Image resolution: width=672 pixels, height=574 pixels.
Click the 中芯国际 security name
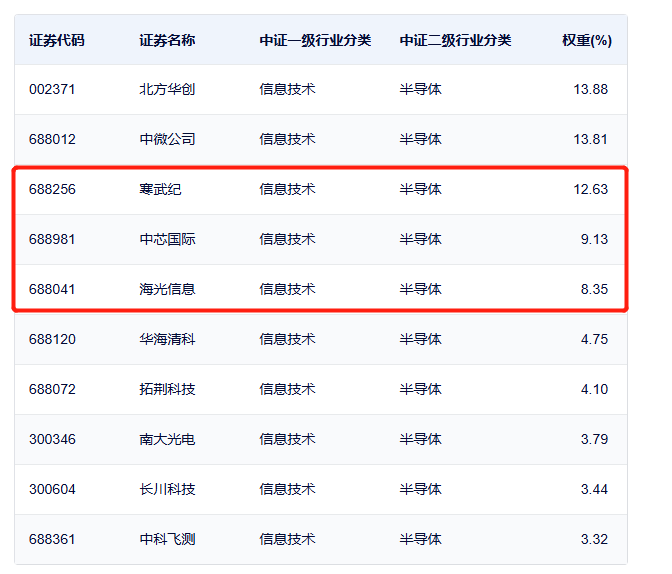(167, 239)
